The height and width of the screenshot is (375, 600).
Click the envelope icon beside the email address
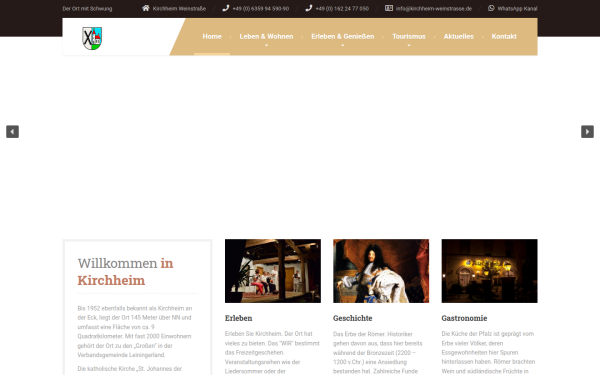pos(389,8)
